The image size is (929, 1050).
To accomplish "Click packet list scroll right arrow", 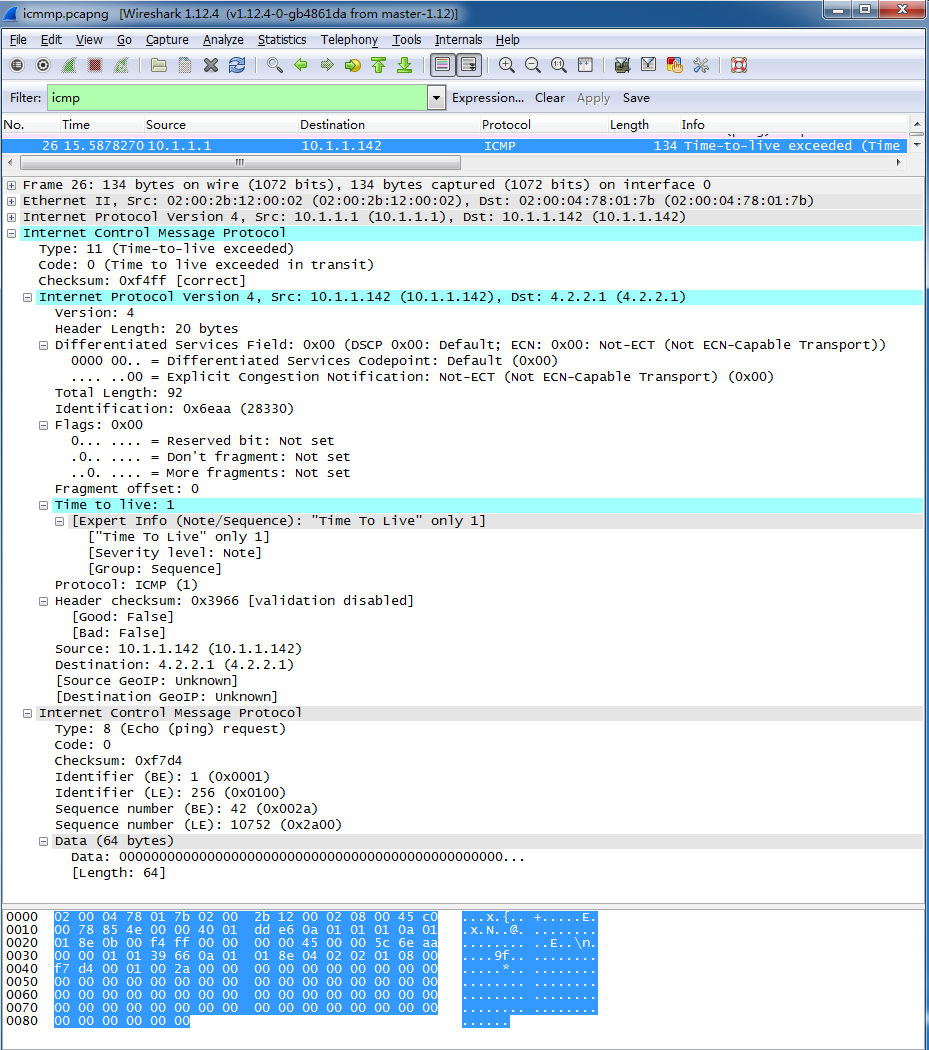I will click(898, 162).
